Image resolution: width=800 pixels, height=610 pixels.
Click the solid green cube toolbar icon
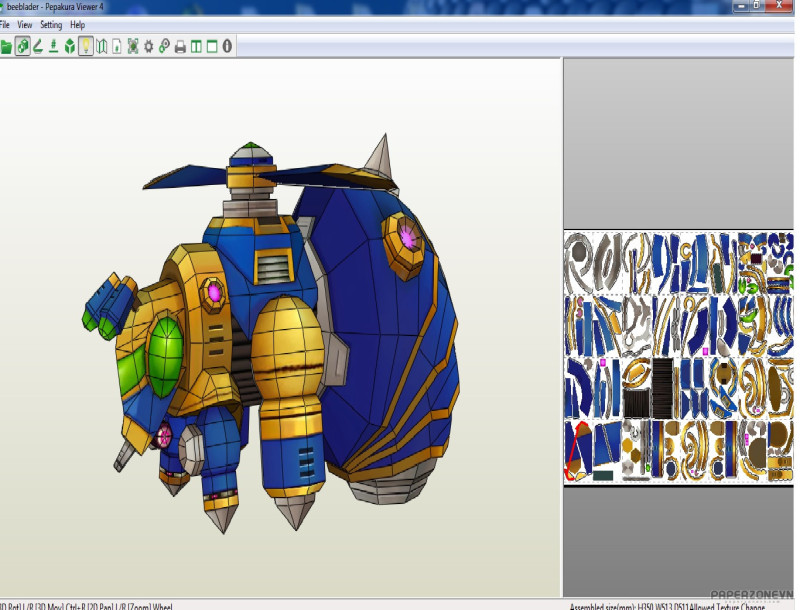pyautogui.click(x=70, y=46)
